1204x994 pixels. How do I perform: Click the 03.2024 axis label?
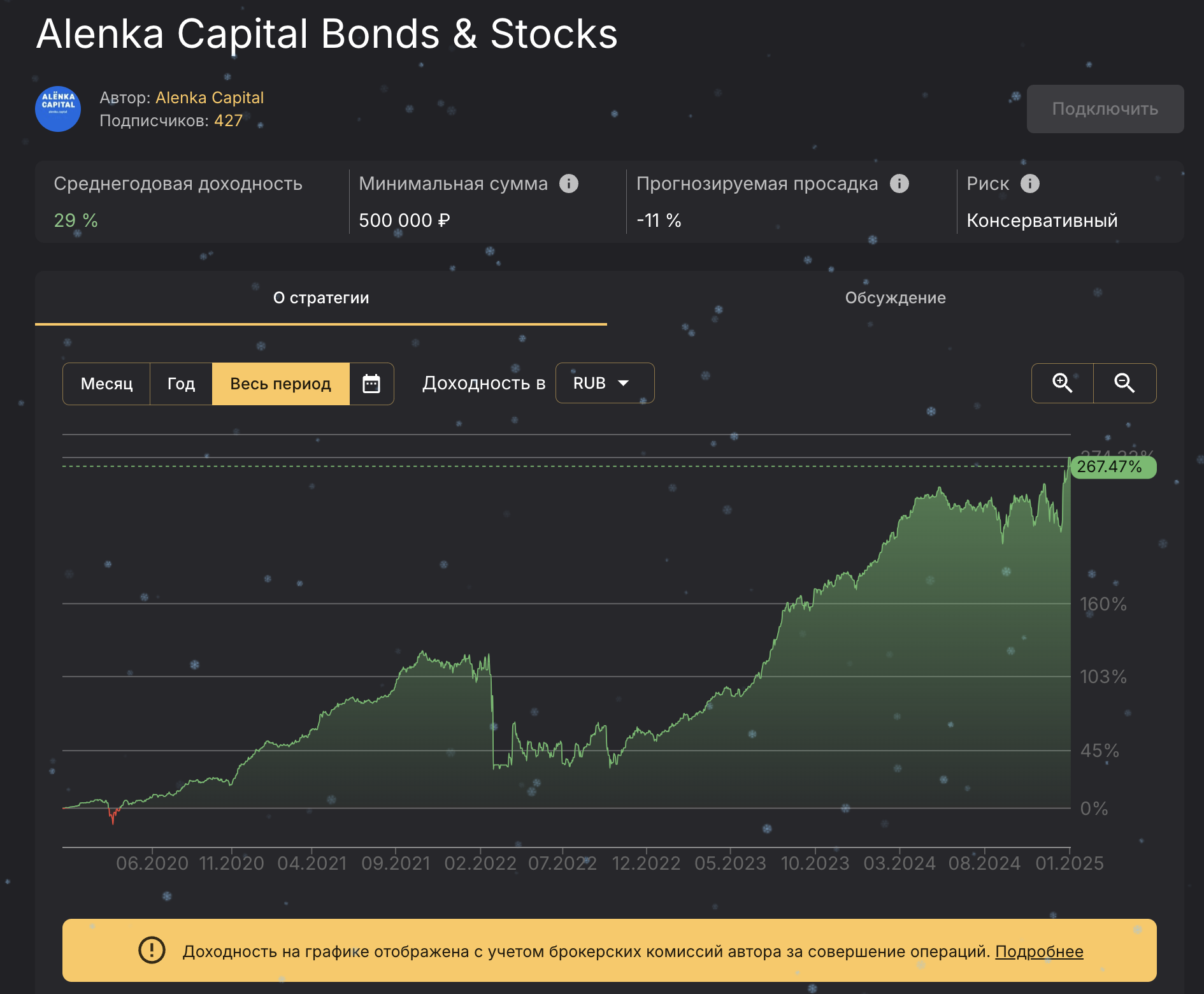899,863
